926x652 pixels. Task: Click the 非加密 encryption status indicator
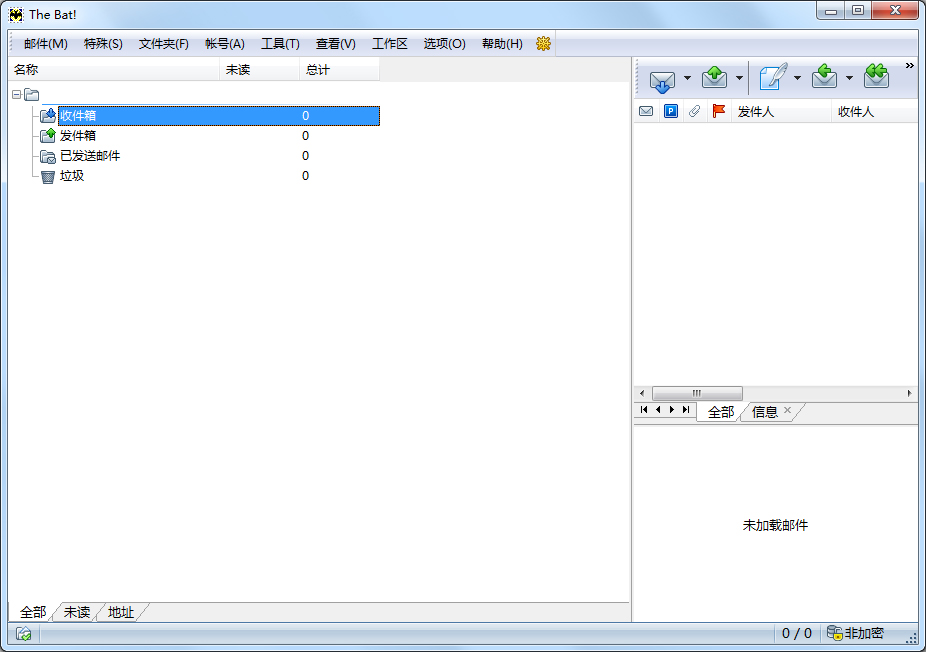pyautogui.click(x=856, y=633)
